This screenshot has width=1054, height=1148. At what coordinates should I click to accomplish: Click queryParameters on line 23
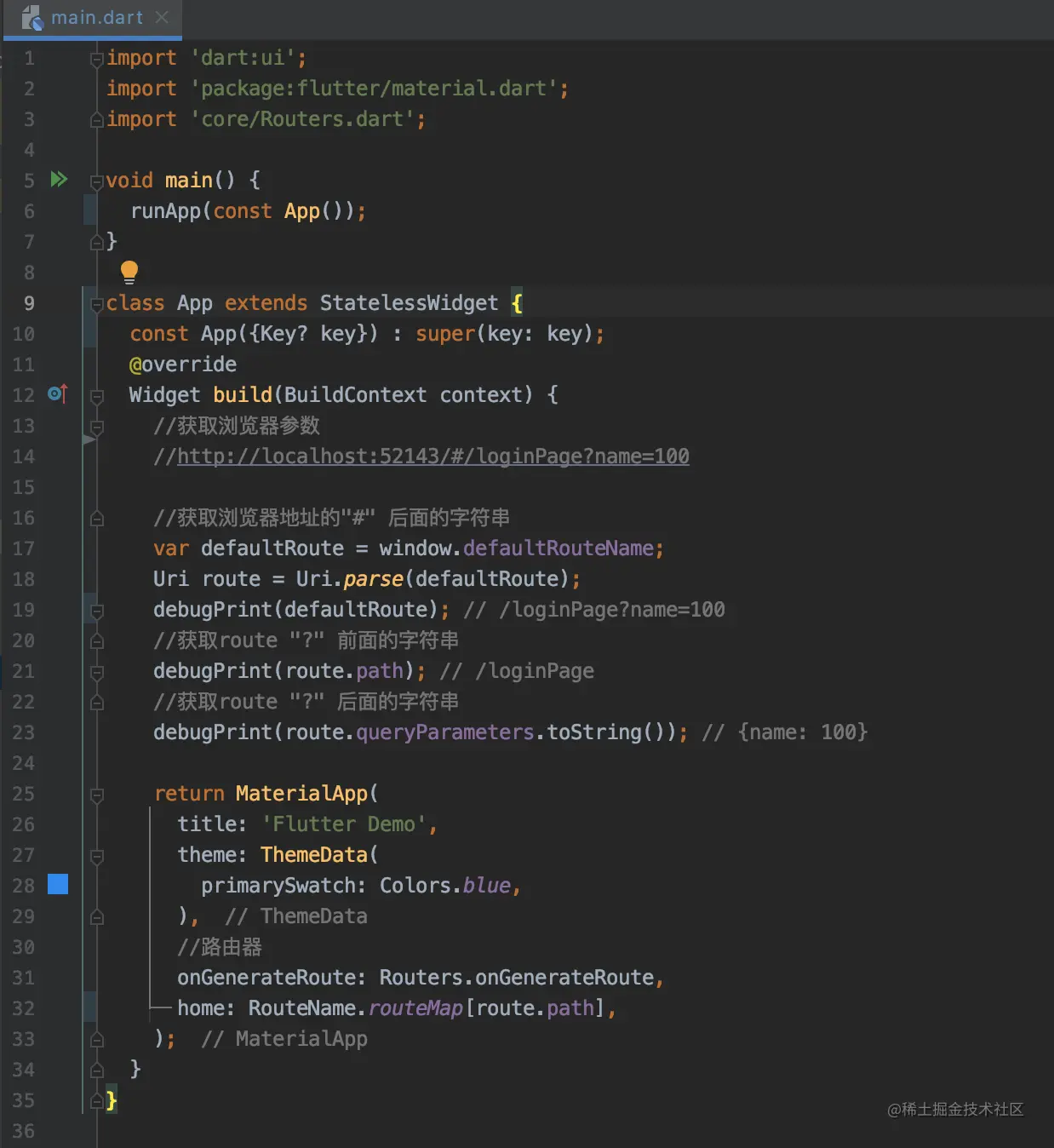pyautogui.click(x=444, y=732)
